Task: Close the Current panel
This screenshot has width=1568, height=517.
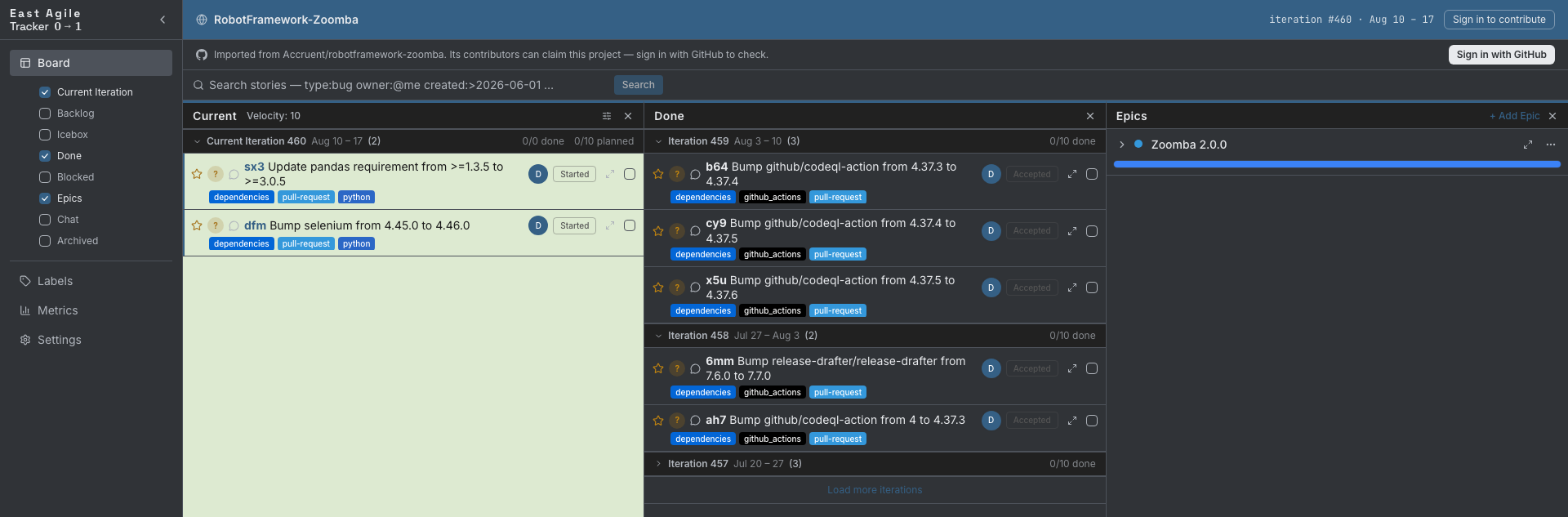Action: [628, 116]
